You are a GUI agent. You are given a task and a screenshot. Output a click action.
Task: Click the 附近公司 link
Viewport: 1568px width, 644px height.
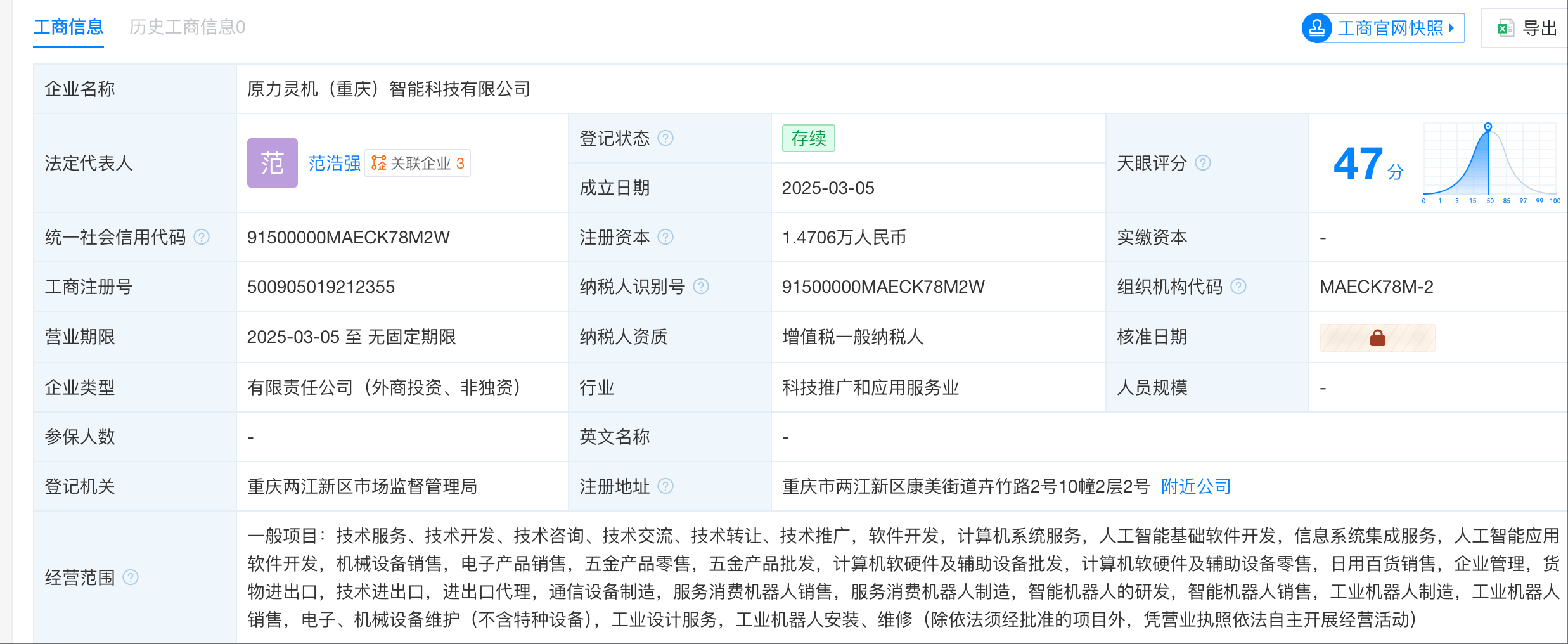coord(1195,486)
